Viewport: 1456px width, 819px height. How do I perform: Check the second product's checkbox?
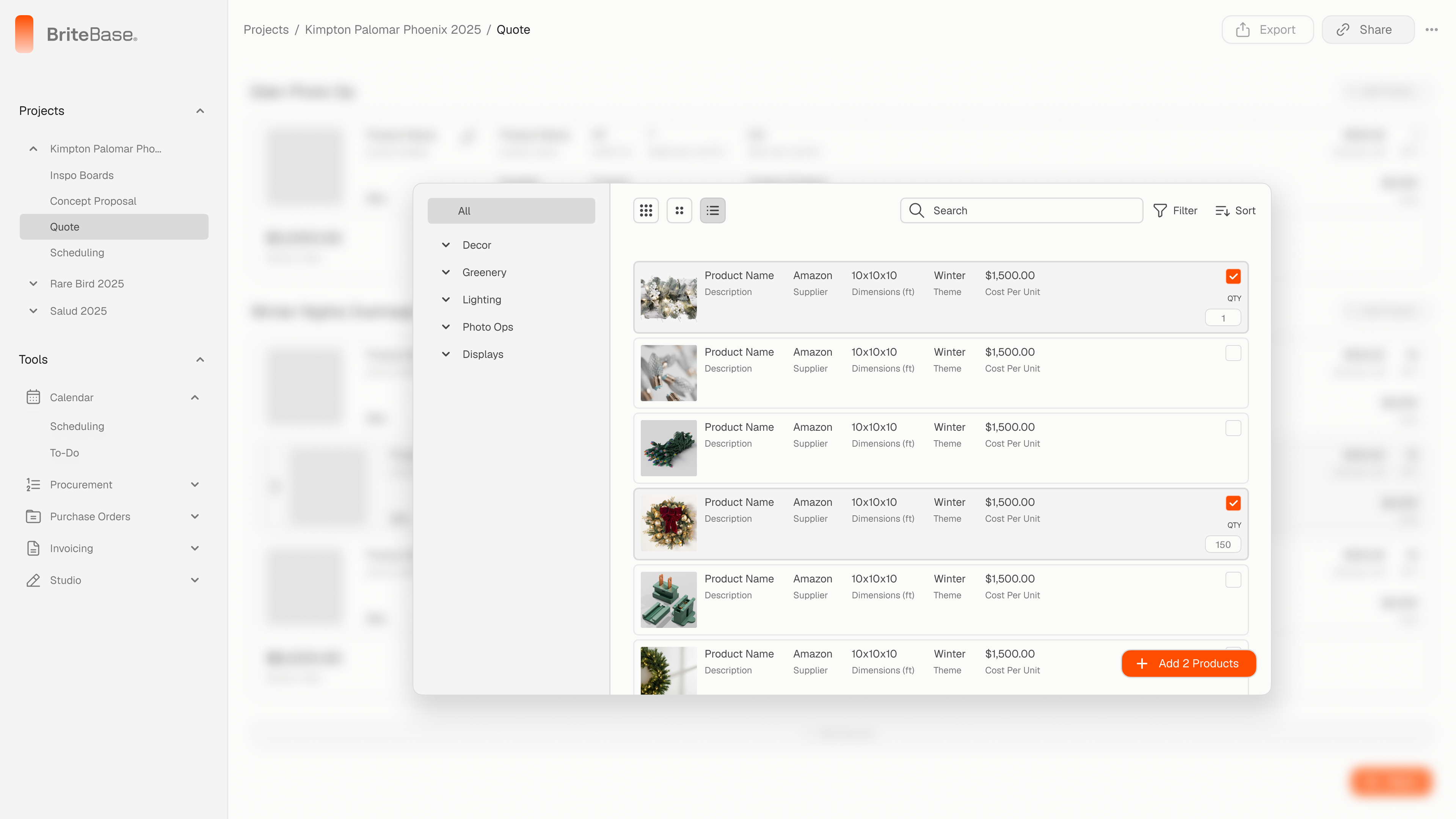1233,353
